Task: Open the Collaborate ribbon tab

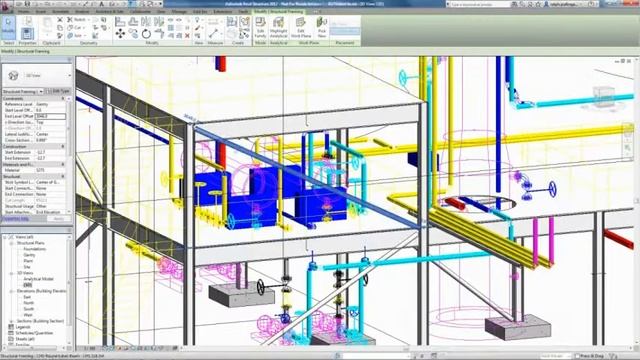Action: 140,11
